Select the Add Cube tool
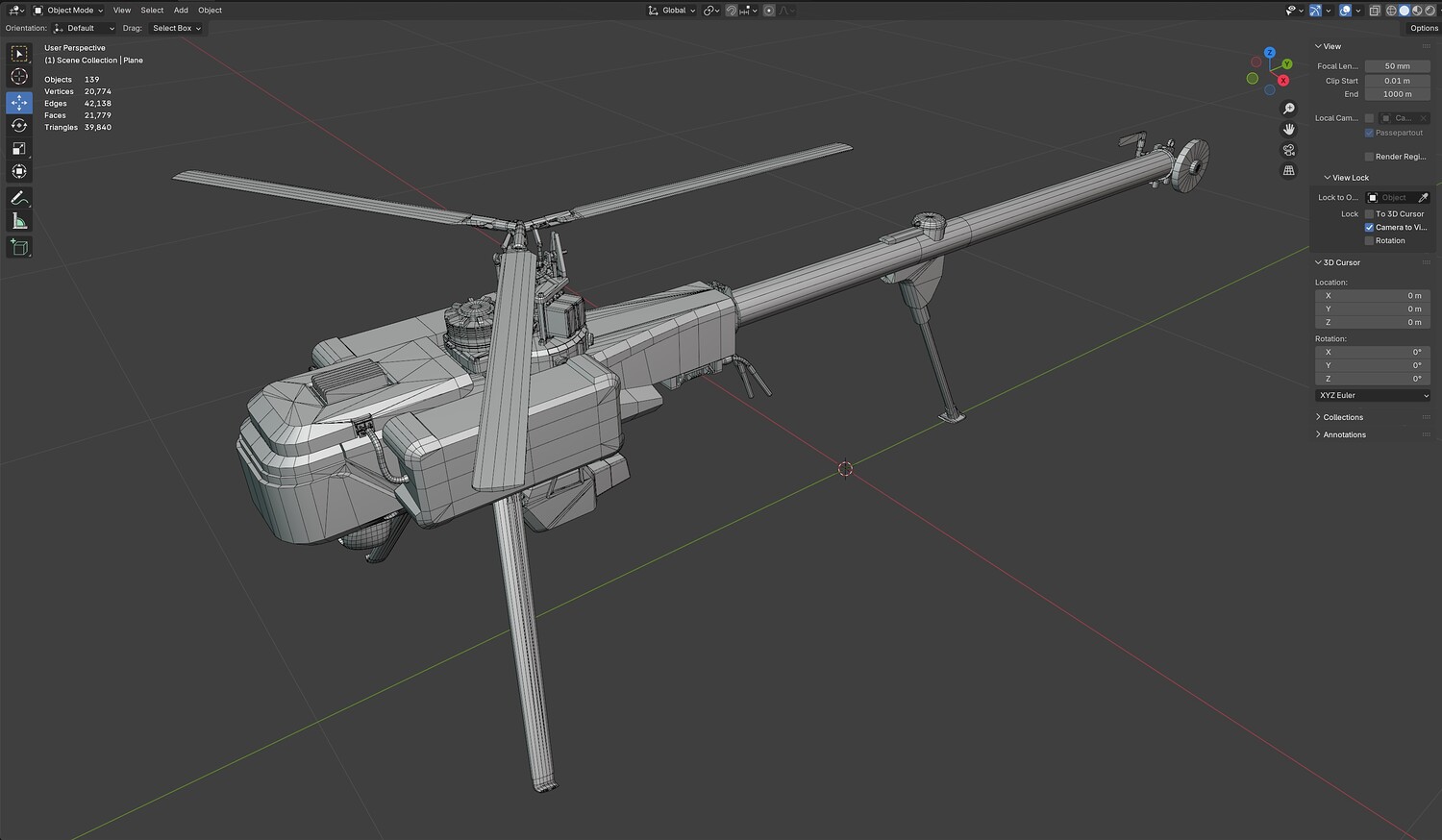 [x=19, y=247]
